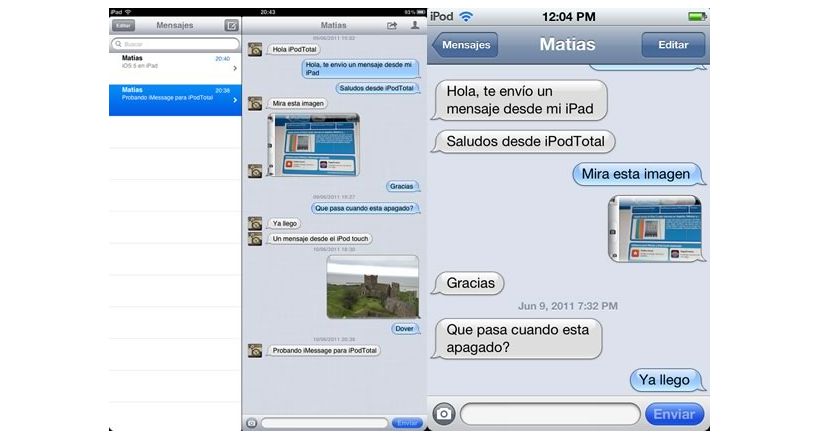Viewport: 820px width, 440px height.
Task: Select iPad bubble 'Hola, te envío un mensaje desde mi iPad'
Action: (x=360, y=69)
